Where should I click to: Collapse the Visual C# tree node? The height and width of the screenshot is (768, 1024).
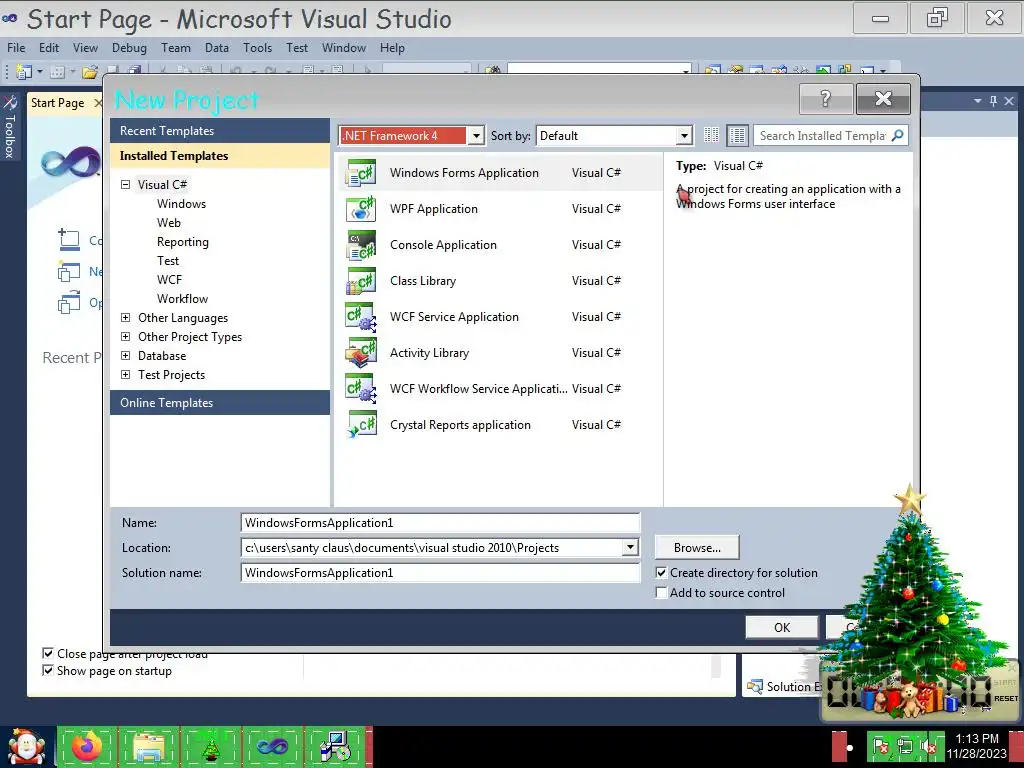coord(125,185)
